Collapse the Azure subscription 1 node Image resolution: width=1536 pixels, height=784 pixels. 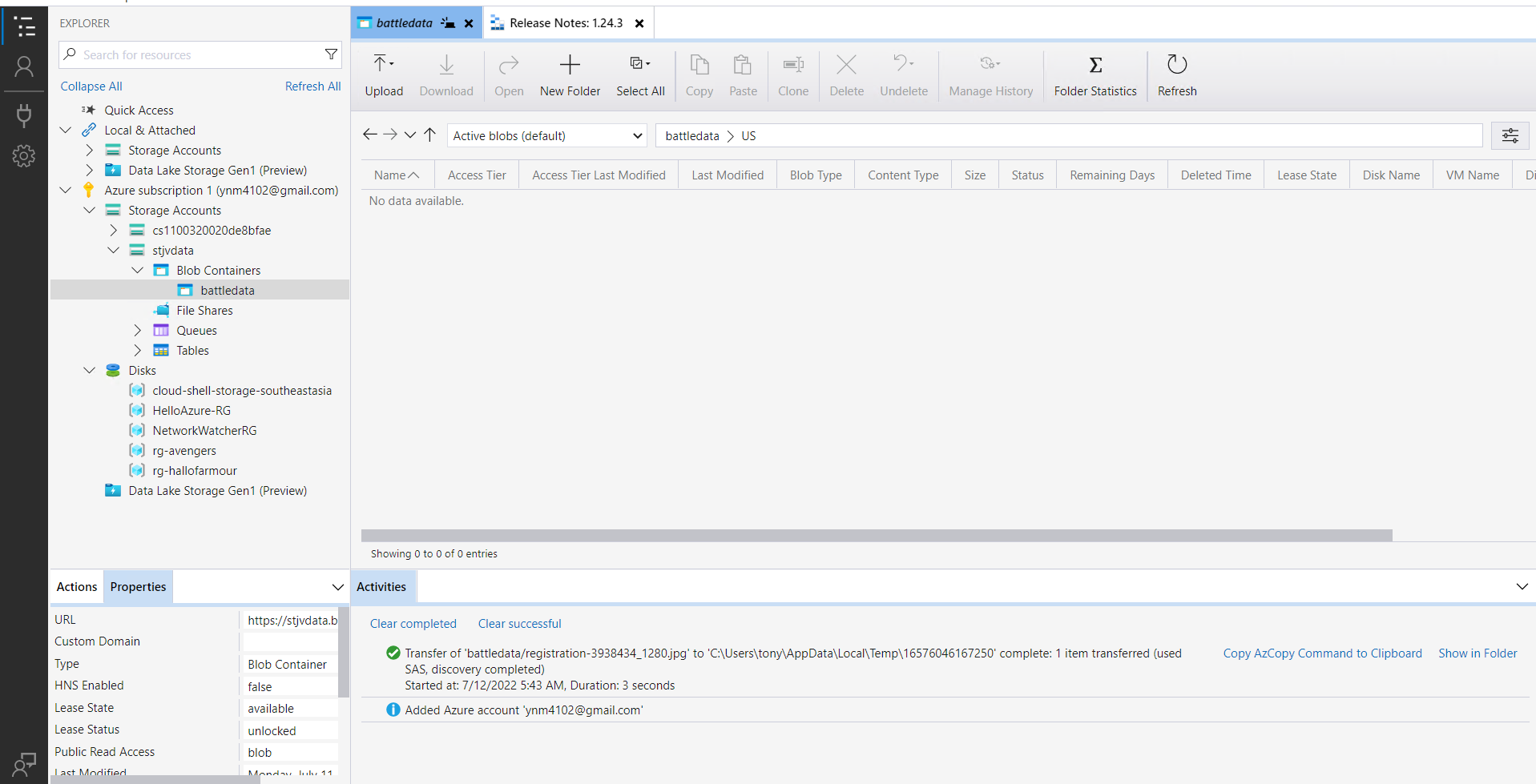pos(66,190)
